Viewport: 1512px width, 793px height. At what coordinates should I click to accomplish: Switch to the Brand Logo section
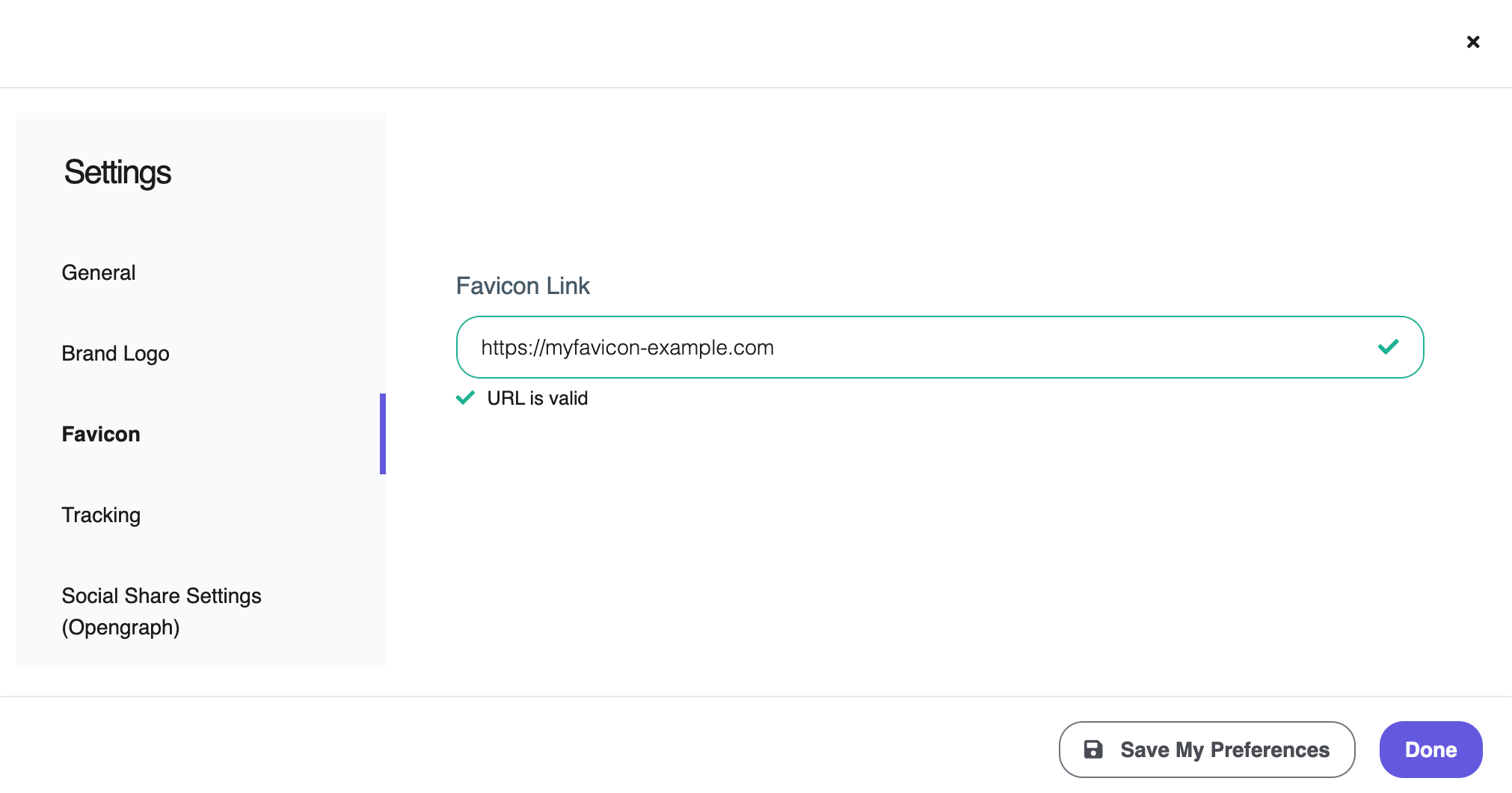point(115,353)
